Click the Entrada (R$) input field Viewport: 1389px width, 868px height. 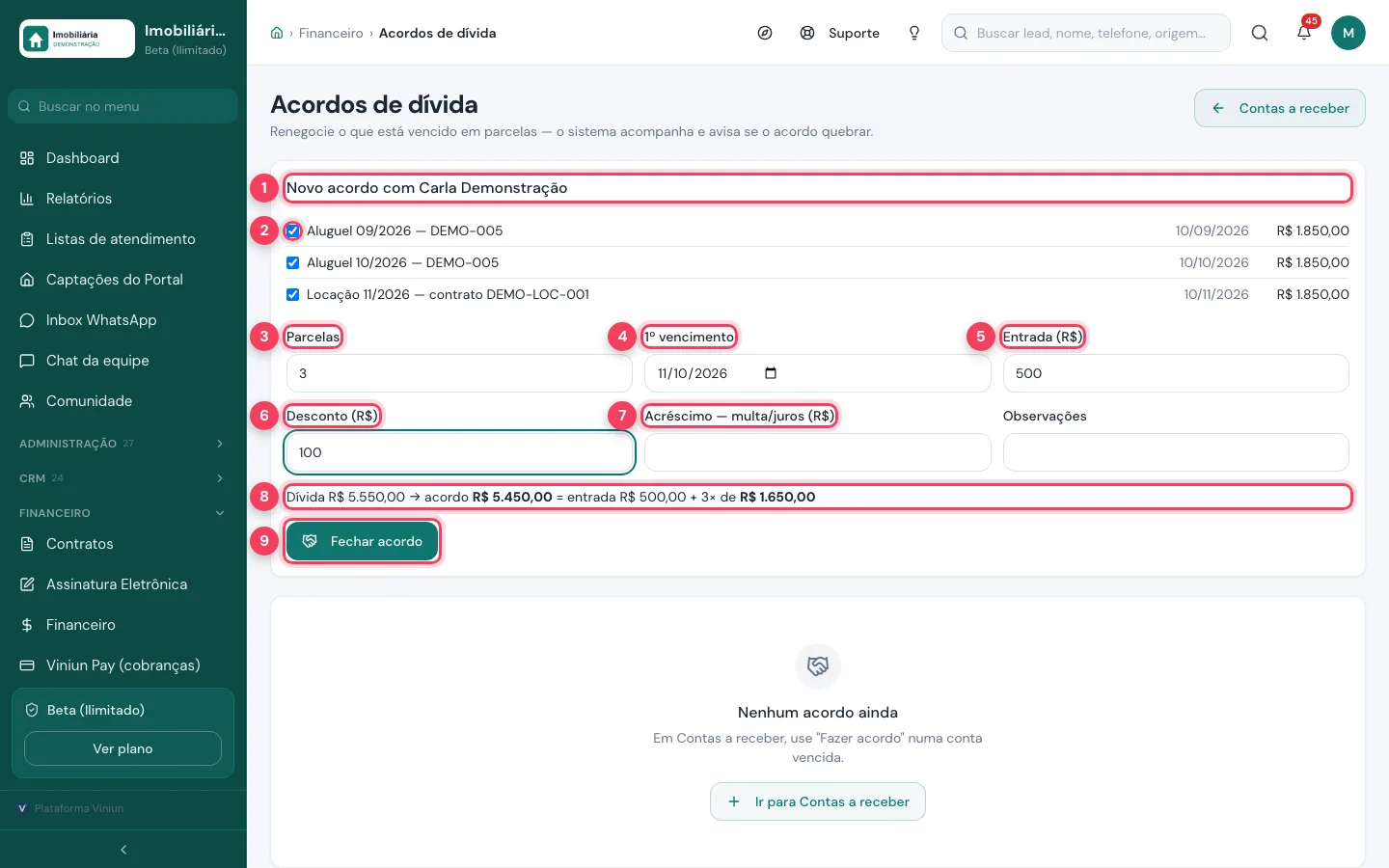pos(1176,373)
